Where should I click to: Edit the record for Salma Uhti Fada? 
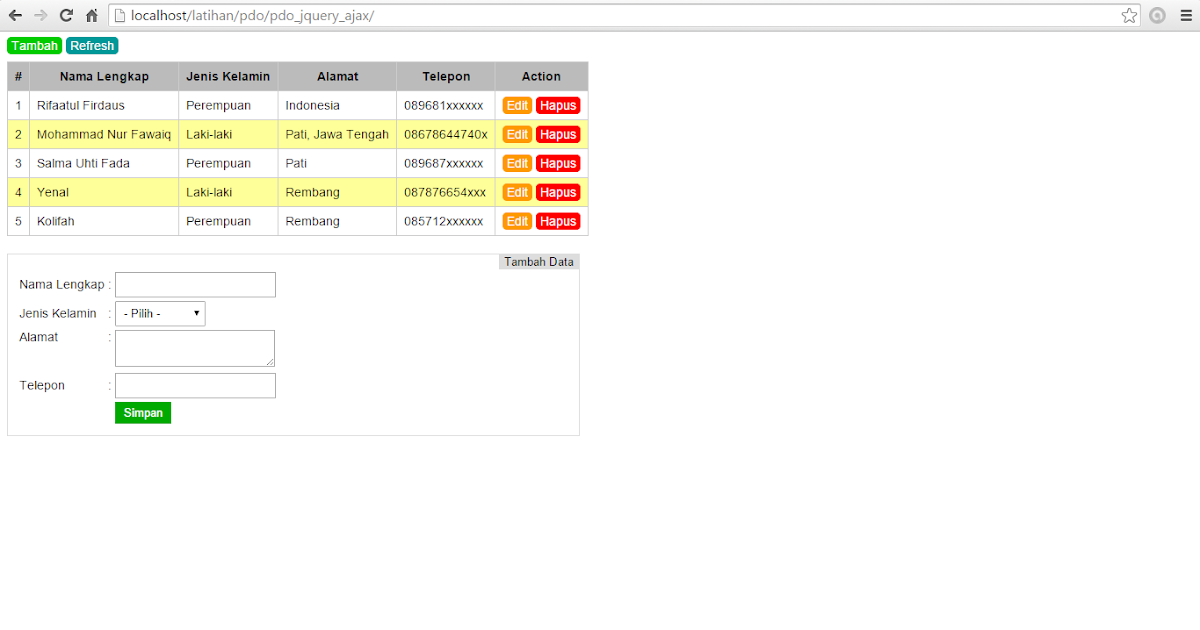pyautogui.click(x=516, y=163)
